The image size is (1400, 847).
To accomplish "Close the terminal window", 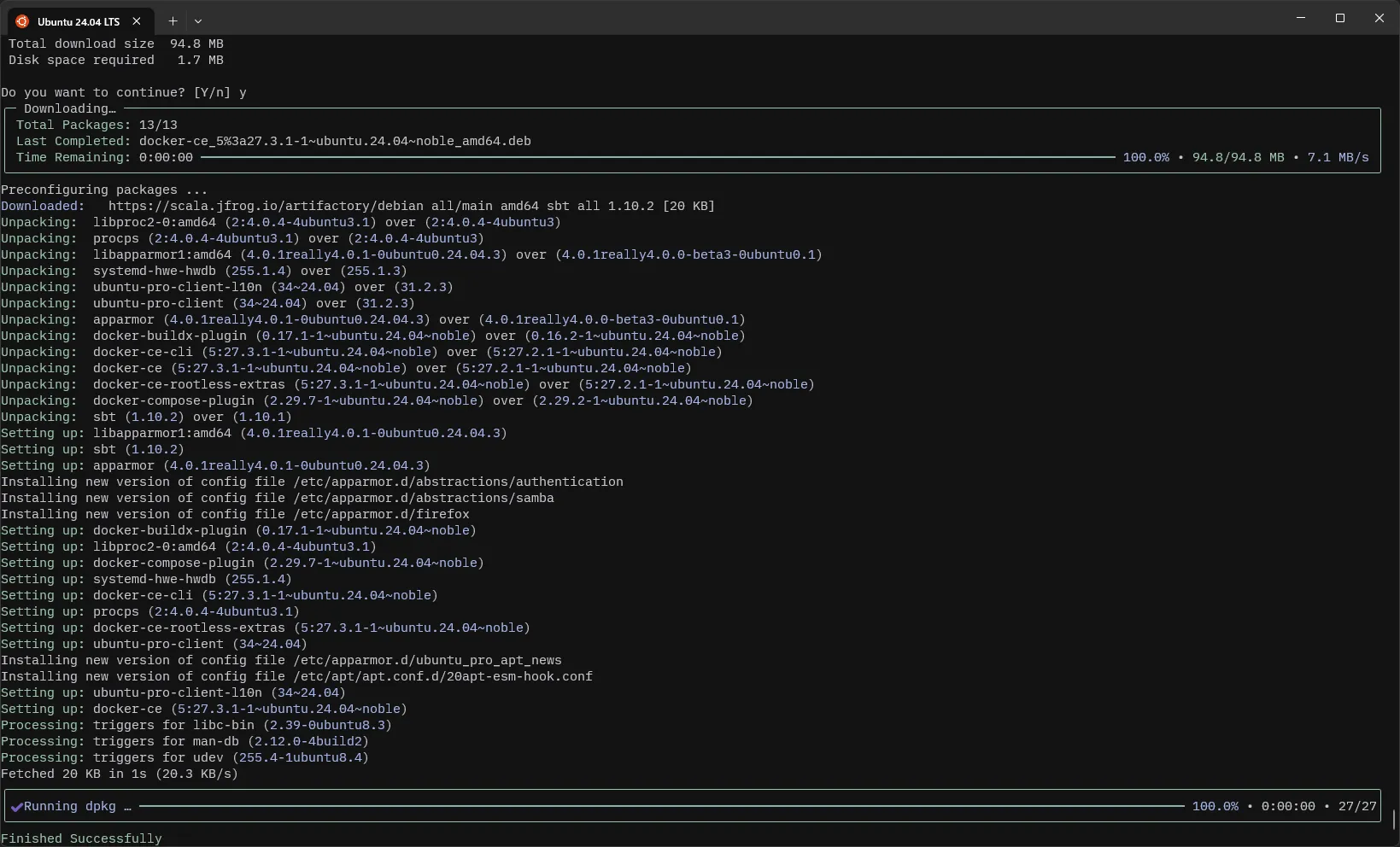I will (x=1379, y=18).
